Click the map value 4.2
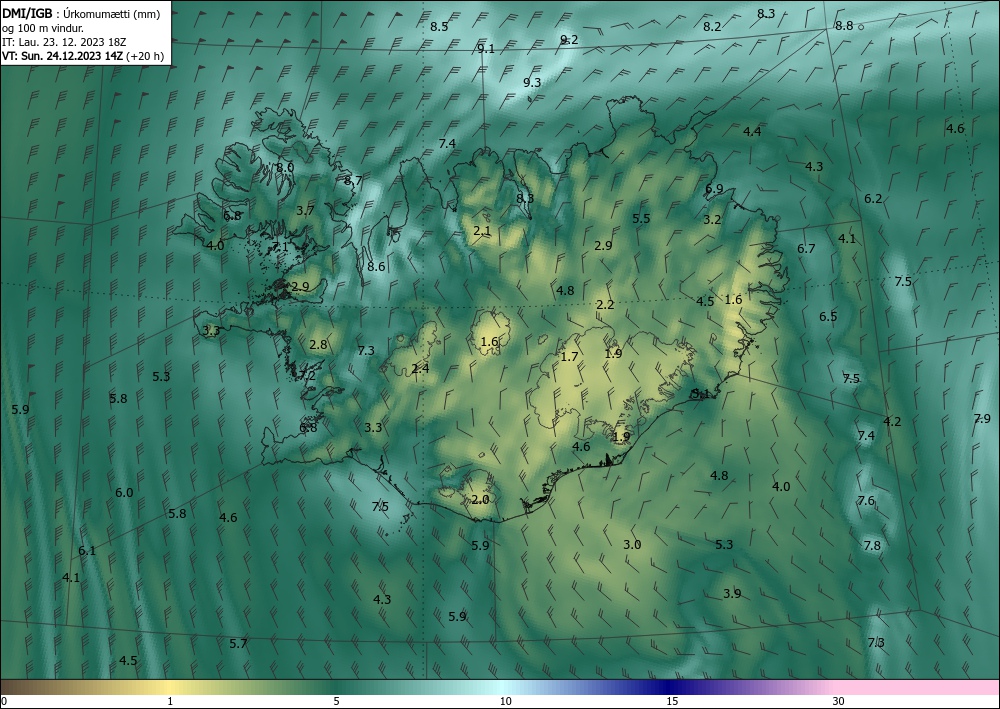 tap(892, 421)
